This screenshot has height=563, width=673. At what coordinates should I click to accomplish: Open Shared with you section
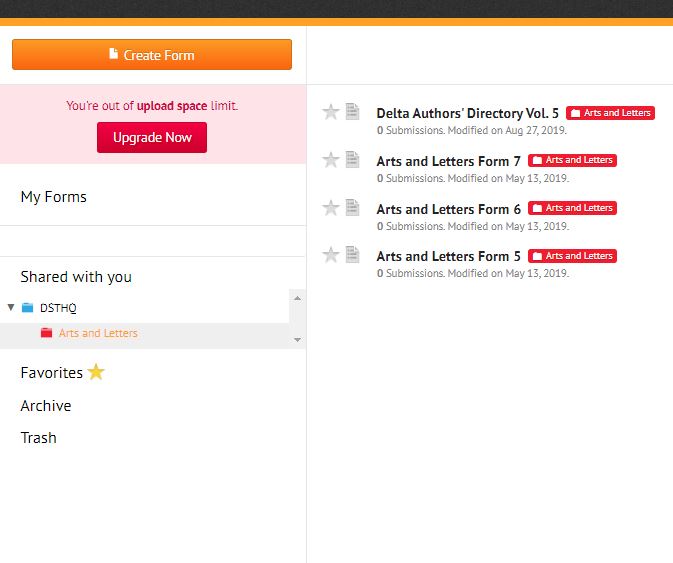point(76,277)
